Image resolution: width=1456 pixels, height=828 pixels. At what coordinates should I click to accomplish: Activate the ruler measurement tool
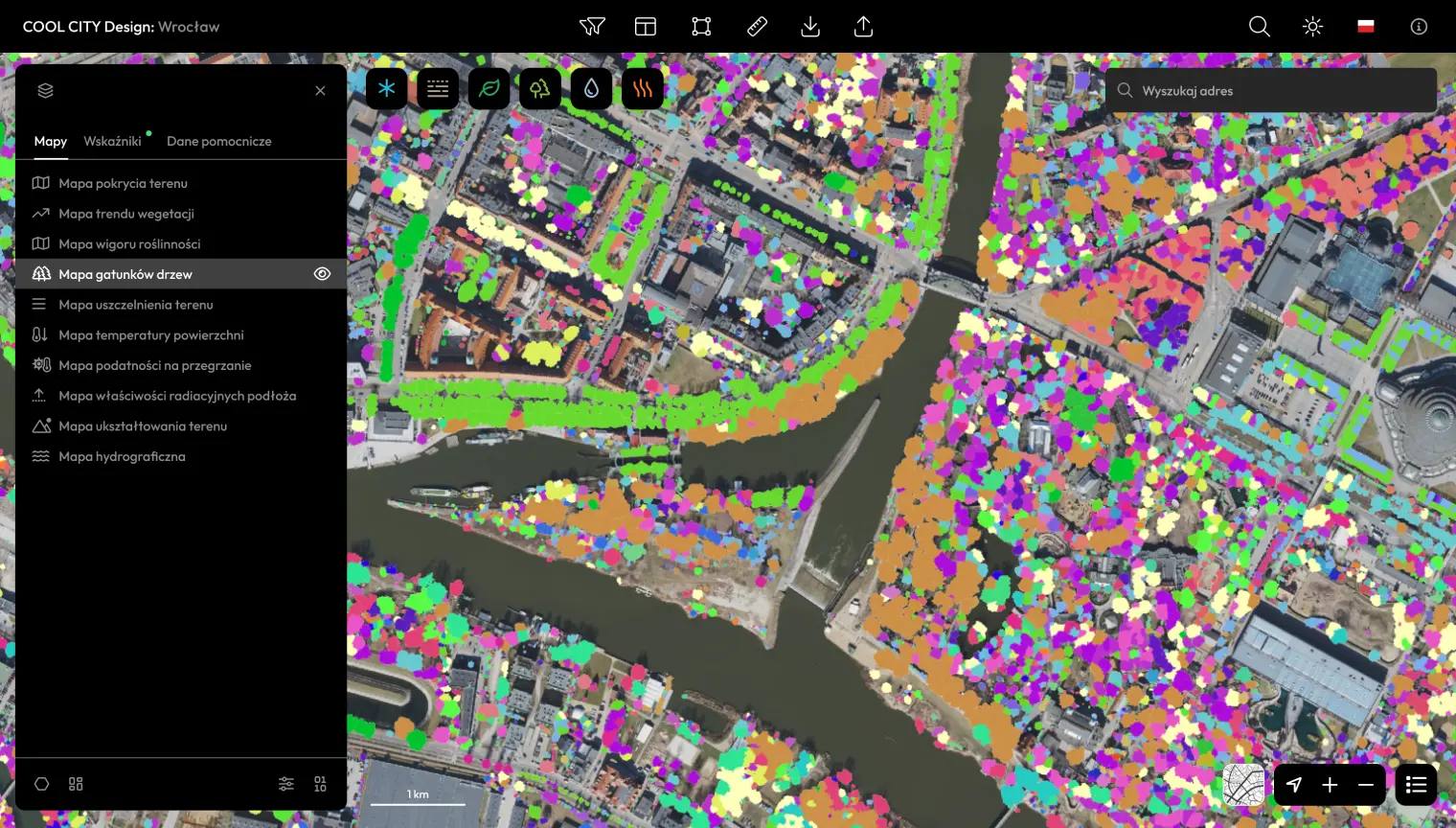tap(757, 27)
